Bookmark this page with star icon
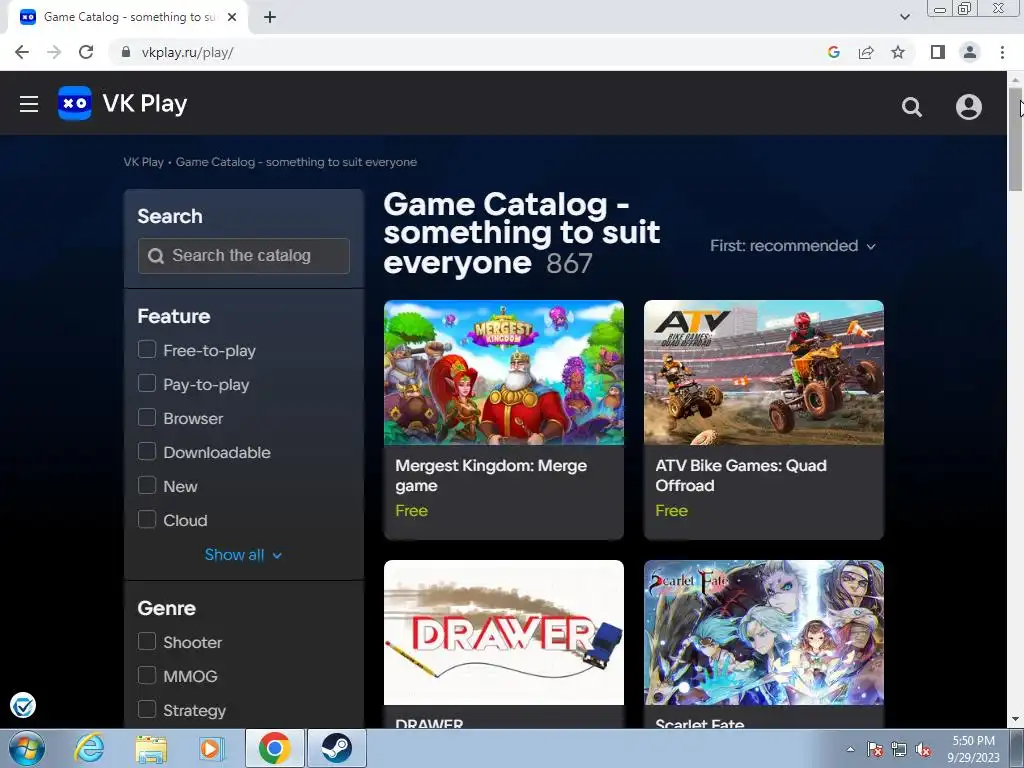The image size is (1024, 768). coord(898,52)
